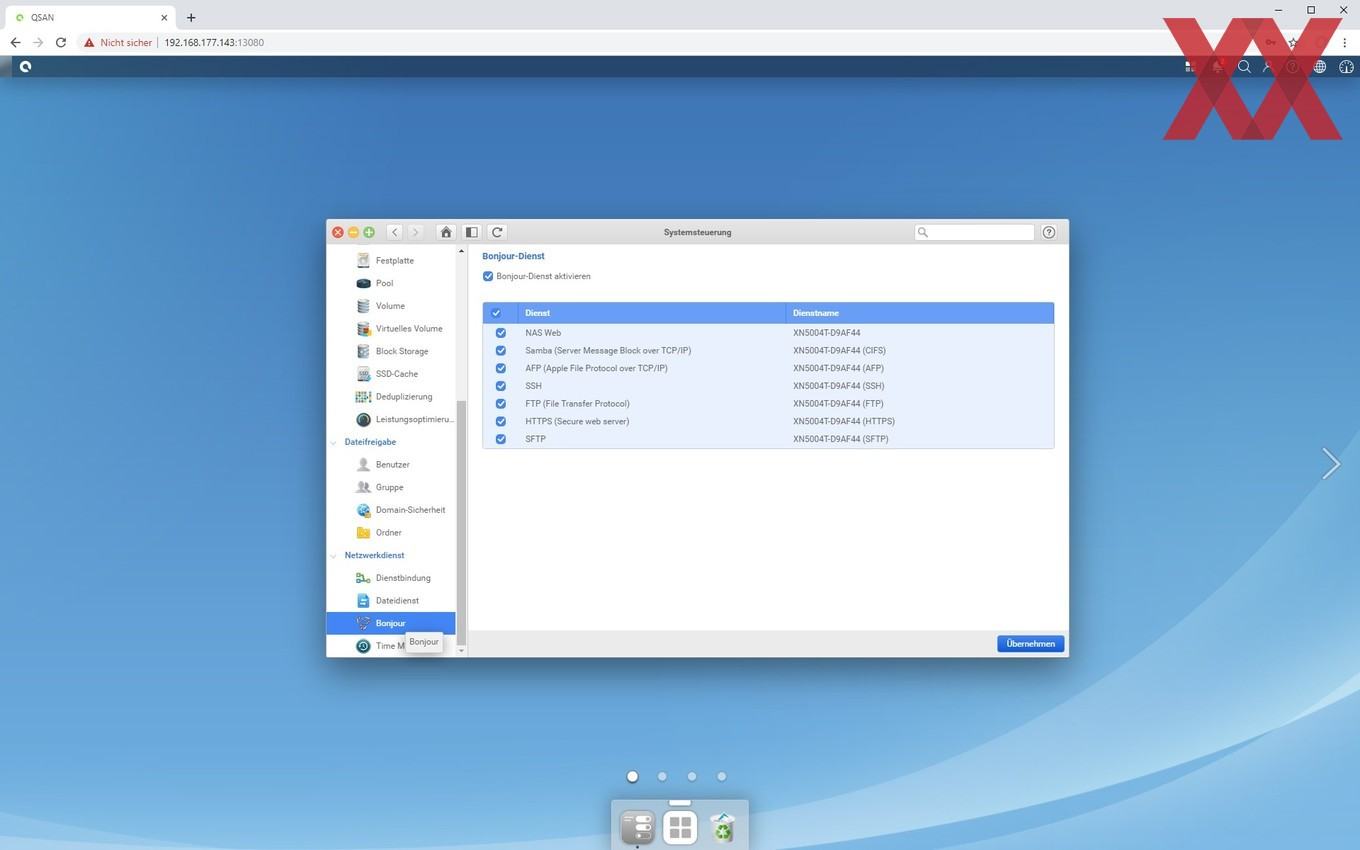Uncheck the SSH service checkbox

point(501,386)
